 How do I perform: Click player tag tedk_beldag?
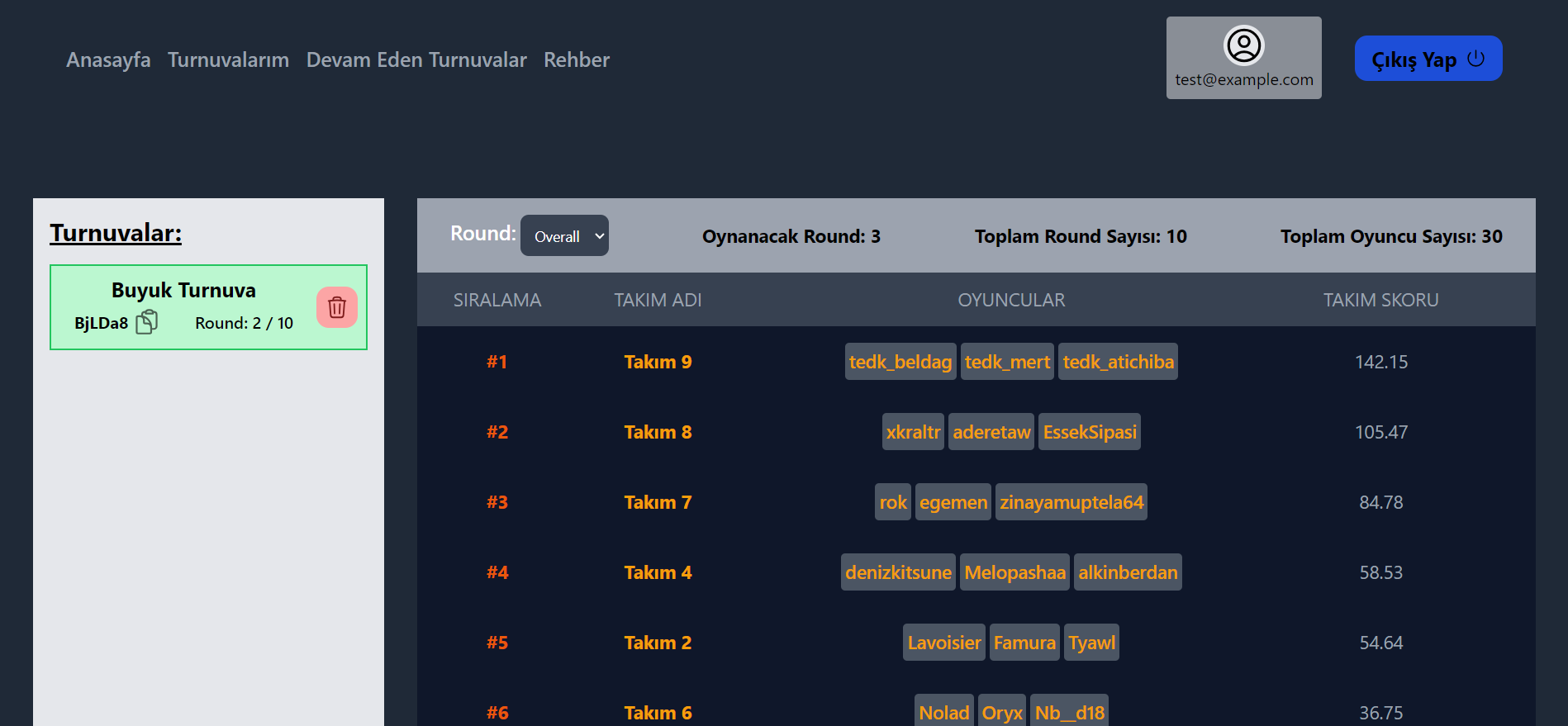tap(900, 362)
